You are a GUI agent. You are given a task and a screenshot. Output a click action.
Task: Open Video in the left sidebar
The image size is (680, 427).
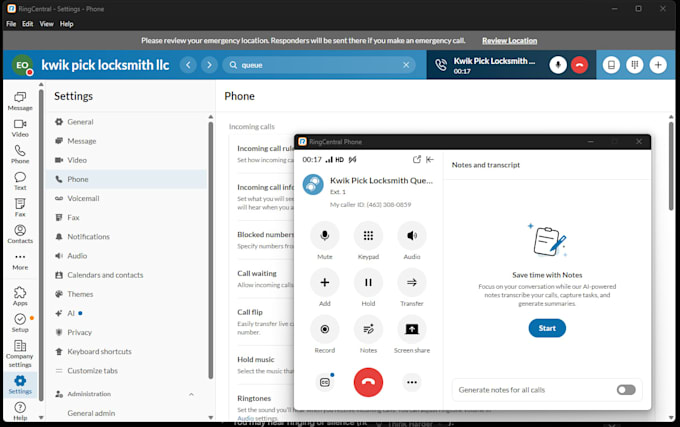[x=20, y=128]
